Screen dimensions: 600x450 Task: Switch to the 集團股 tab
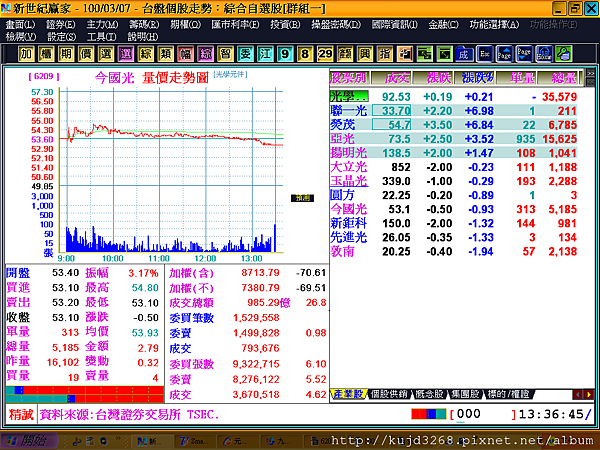(465, 394)
